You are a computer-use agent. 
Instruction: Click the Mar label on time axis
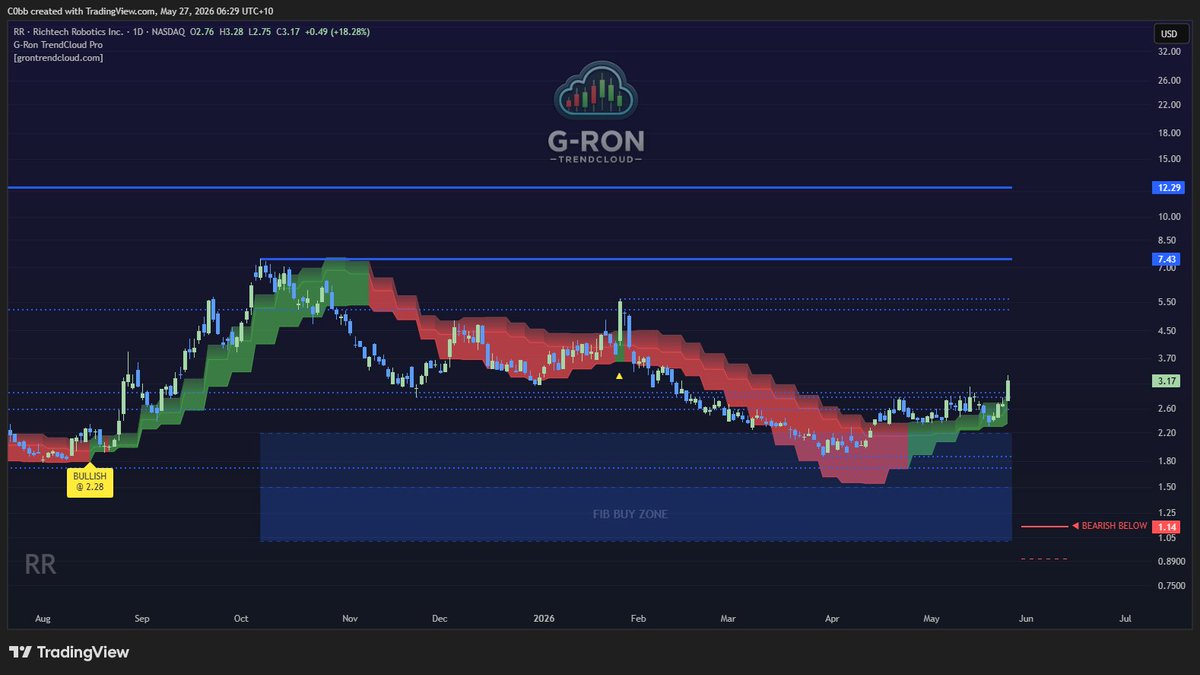tap(728, 619)
